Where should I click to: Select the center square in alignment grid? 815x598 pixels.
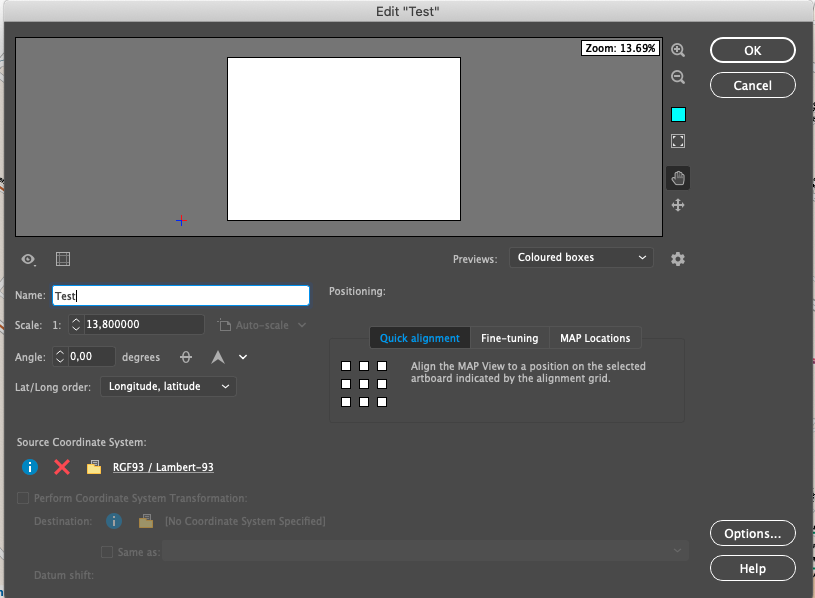pyautogui.click(x=364, y=384)
